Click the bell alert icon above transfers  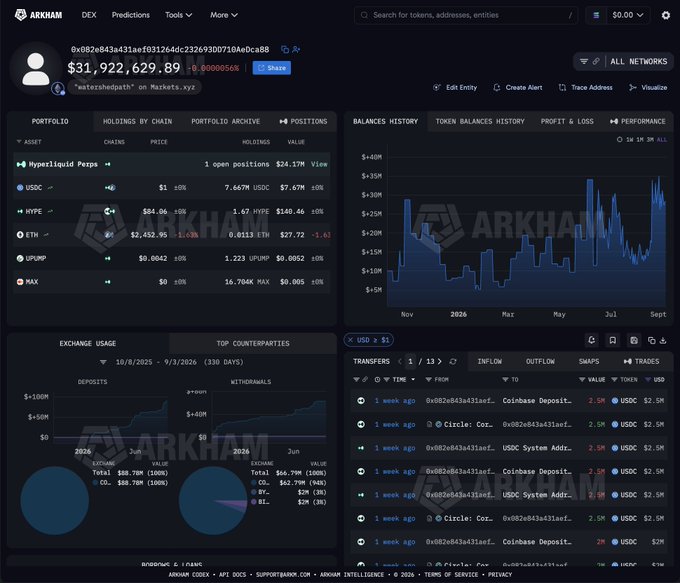click(x=592, y=341)
